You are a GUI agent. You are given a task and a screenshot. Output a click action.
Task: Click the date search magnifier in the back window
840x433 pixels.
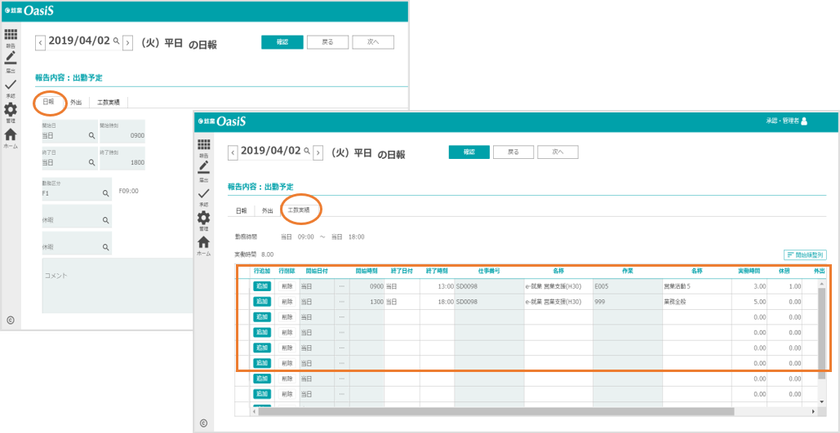pos(116,41)
